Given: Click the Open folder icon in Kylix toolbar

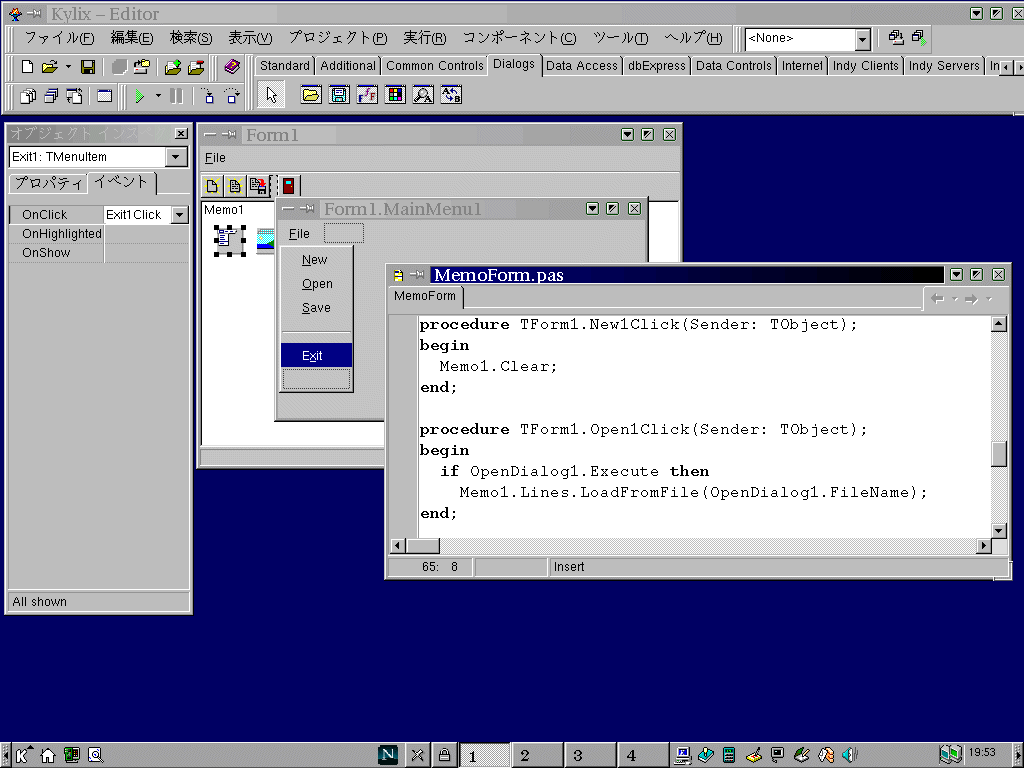Looking at the screenshot, I should point(50,67).
